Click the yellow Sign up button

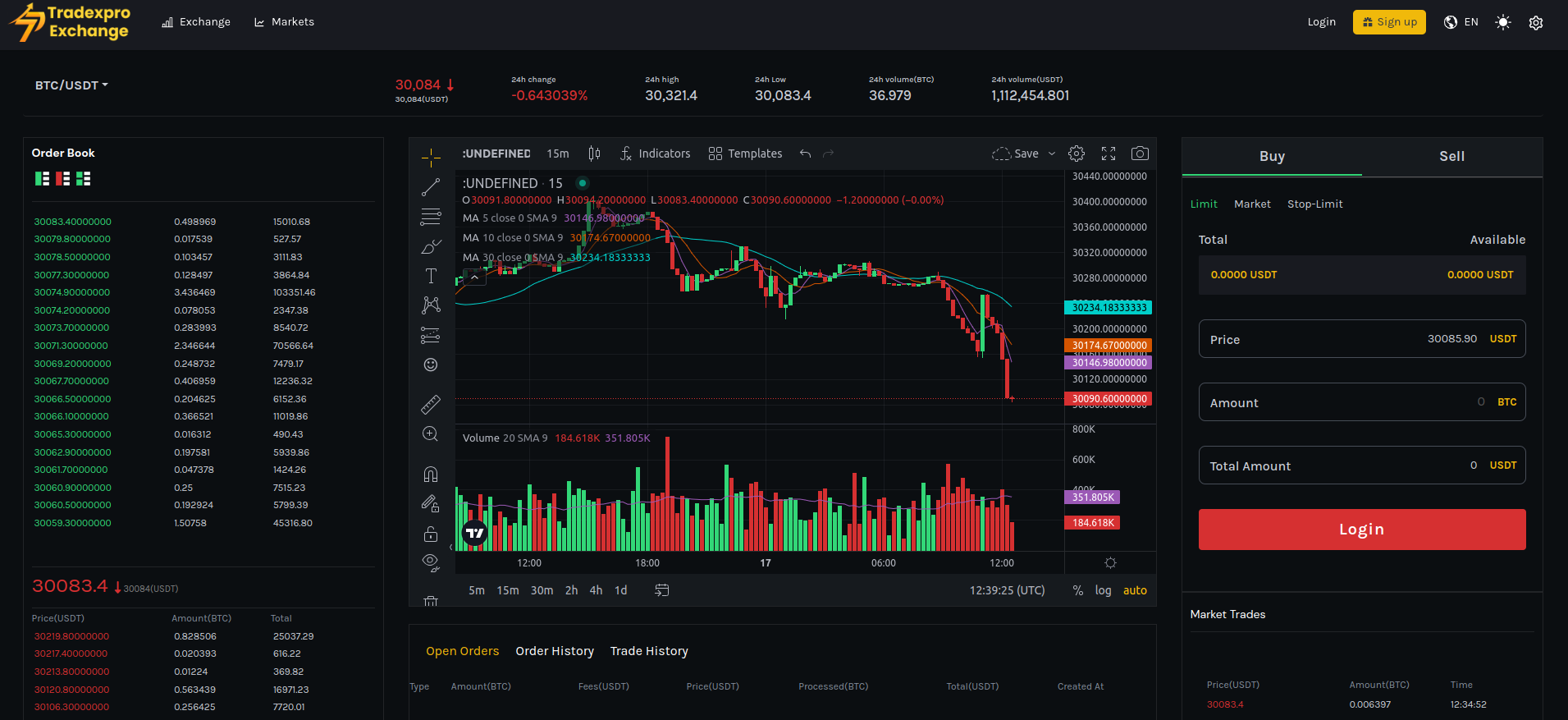tap(1389, 22)
